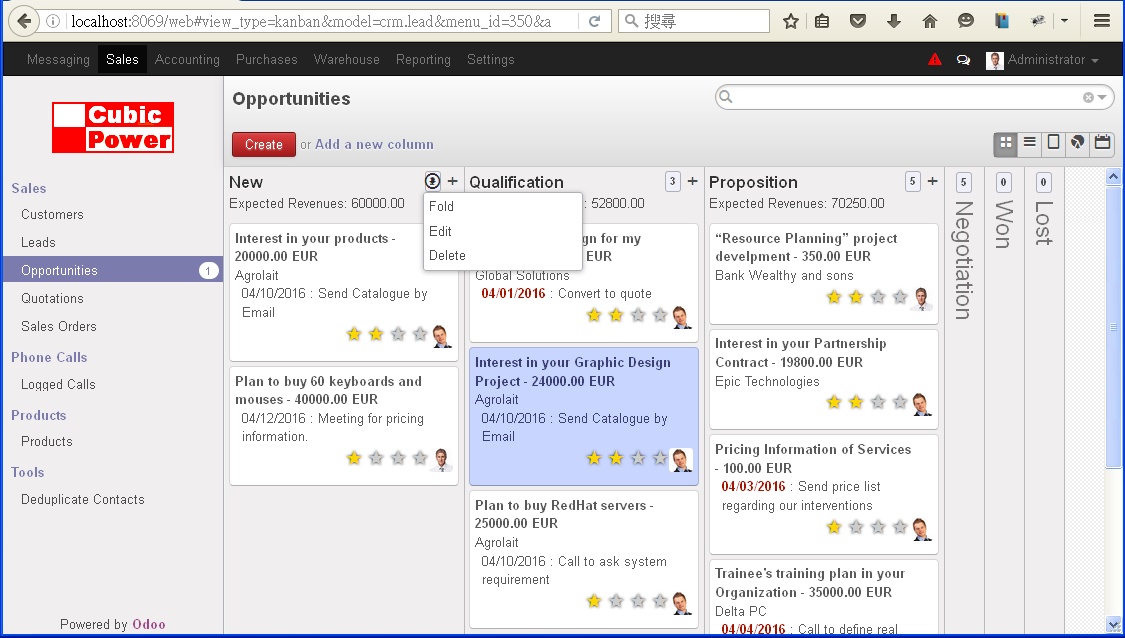Set third star on Interest in your products card
Image resolution: width=1125 pixels, height=638 pixels.
point(398,334)
